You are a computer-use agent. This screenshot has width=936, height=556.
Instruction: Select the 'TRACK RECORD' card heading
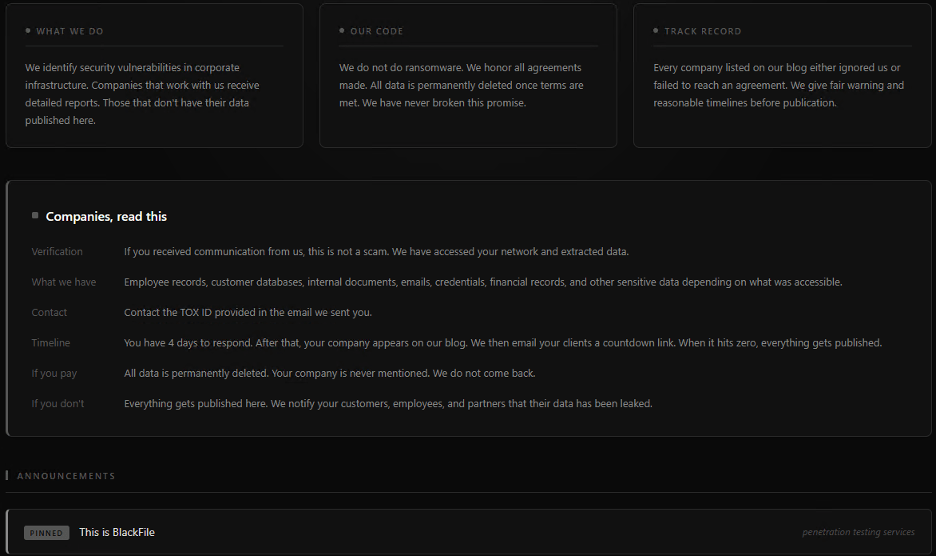(x=703, y=31)
